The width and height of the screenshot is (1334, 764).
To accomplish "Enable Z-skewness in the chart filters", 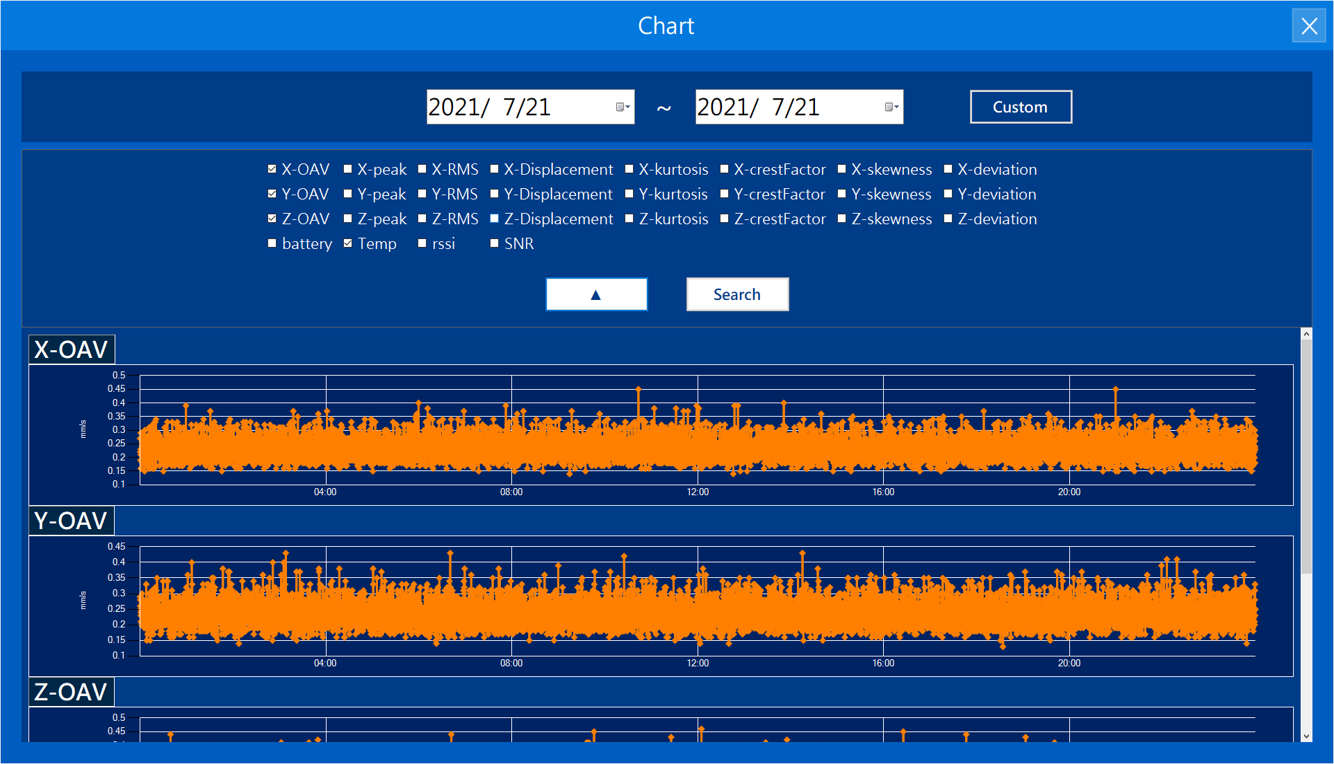I will [x=842, y=219].
